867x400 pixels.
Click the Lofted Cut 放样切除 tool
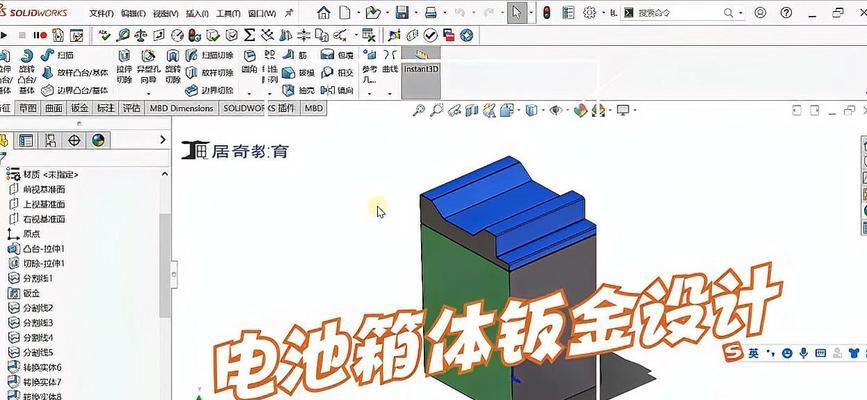tap(209, 72)
